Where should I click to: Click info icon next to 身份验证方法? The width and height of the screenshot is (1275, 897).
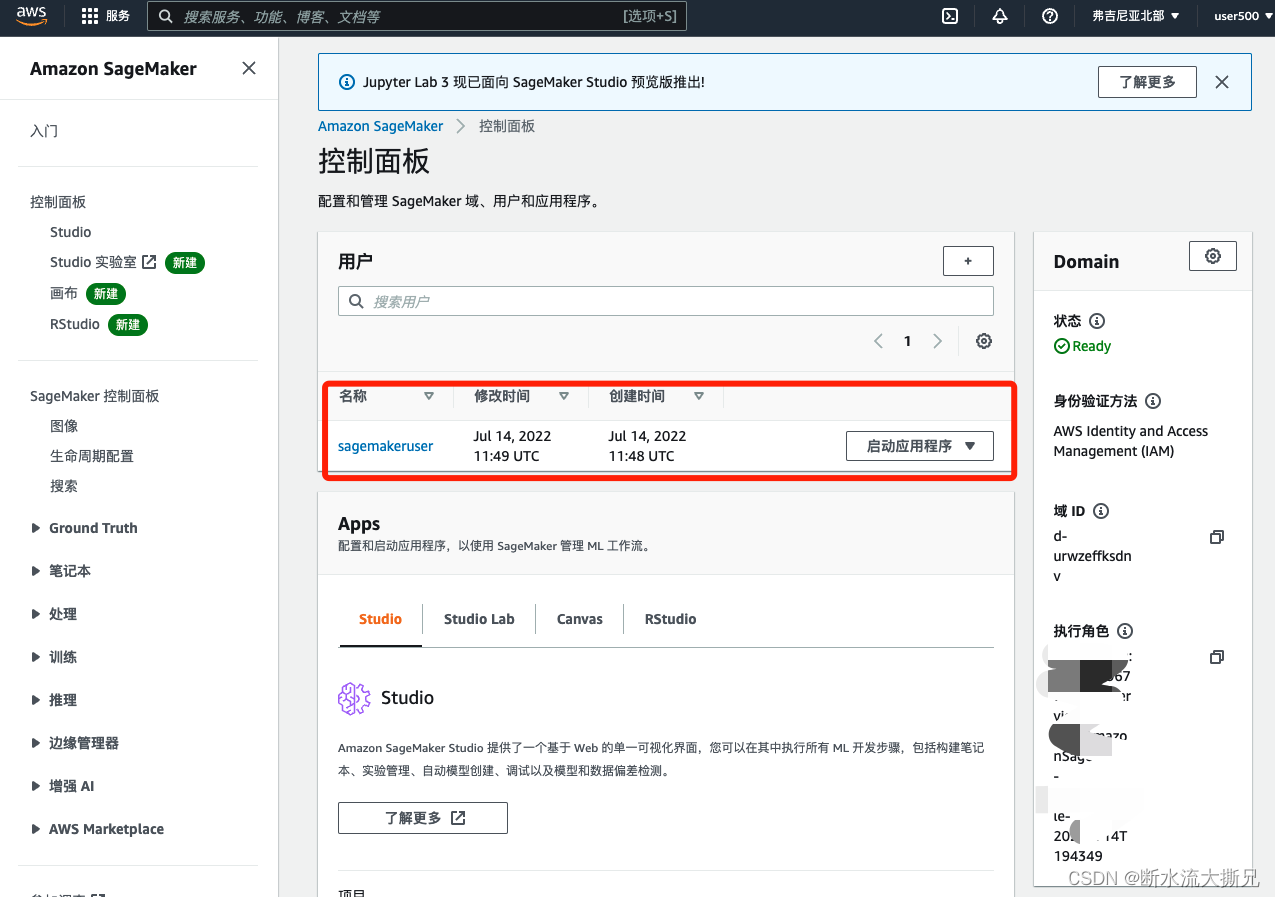pyautogui.click(x=1153, y=401)
